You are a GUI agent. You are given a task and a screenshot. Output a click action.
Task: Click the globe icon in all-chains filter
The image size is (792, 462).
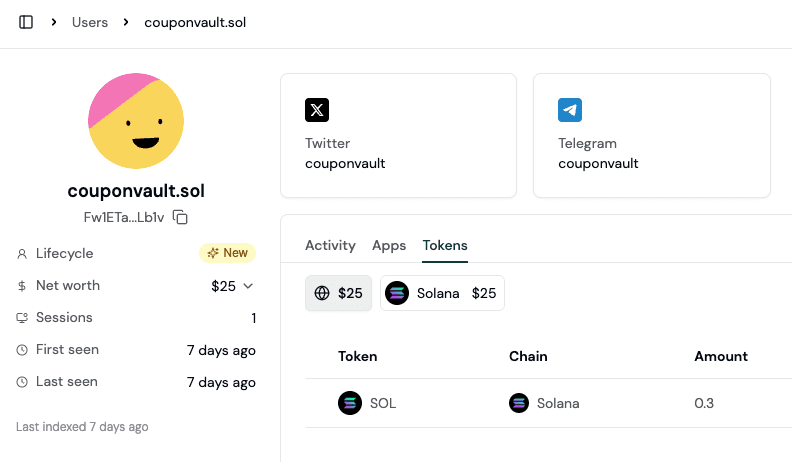322,294
